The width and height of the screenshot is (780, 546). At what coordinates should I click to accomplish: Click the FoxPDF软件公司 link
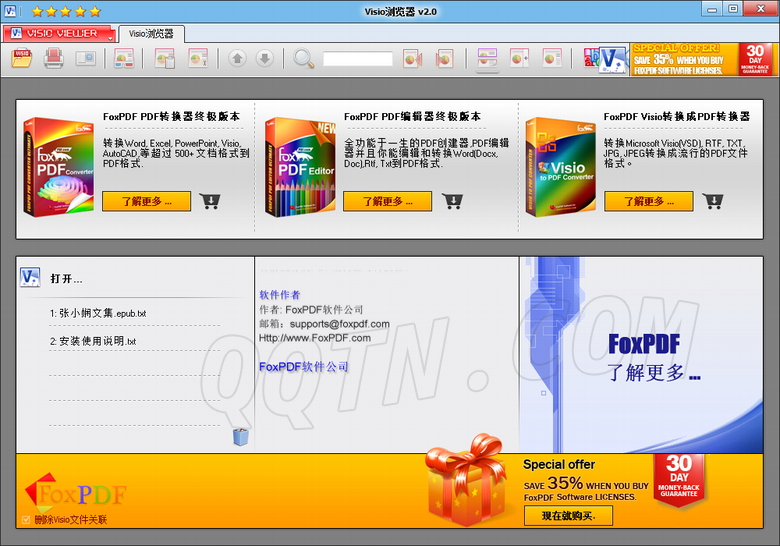pos(303,367)
